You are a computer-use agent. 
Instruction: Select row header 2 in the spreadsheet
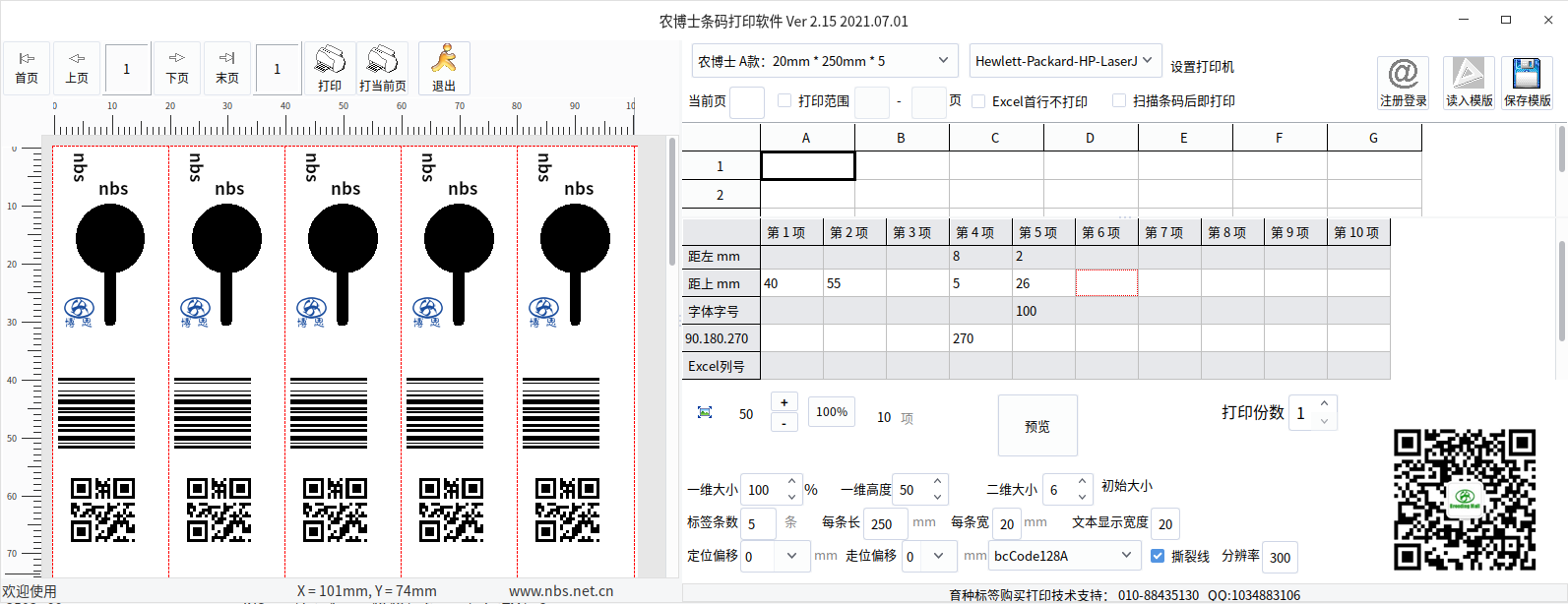721,195
